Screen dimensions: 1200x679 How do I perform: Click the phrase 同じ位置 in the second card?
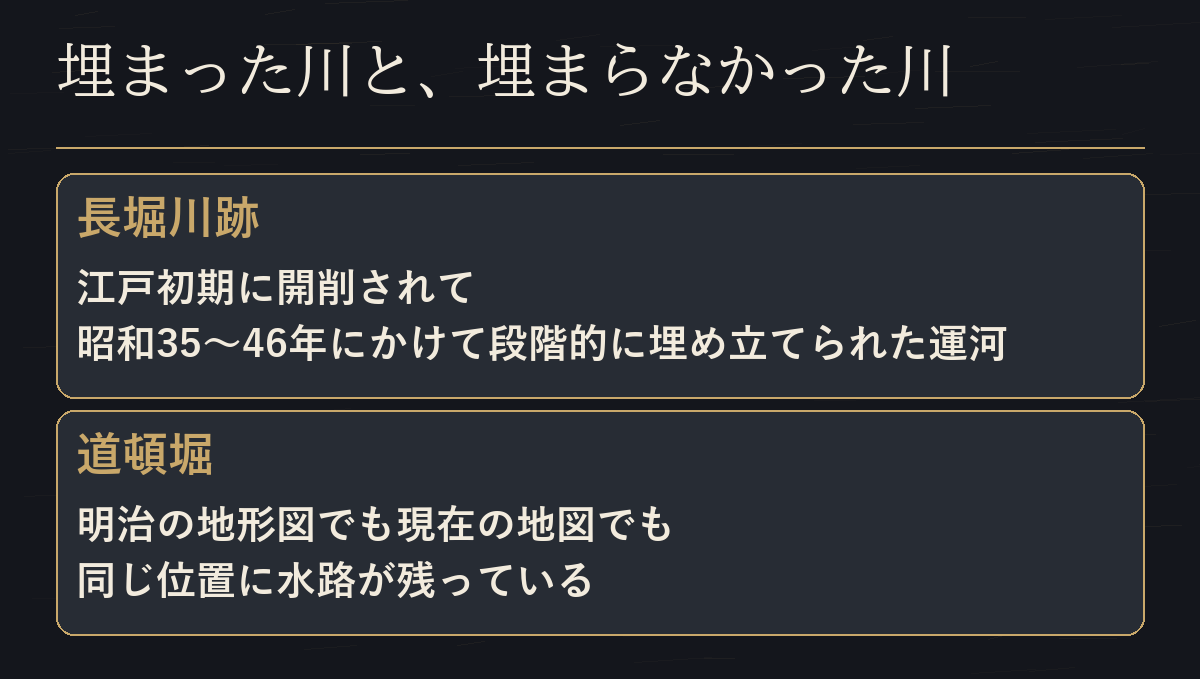(157, 580)
